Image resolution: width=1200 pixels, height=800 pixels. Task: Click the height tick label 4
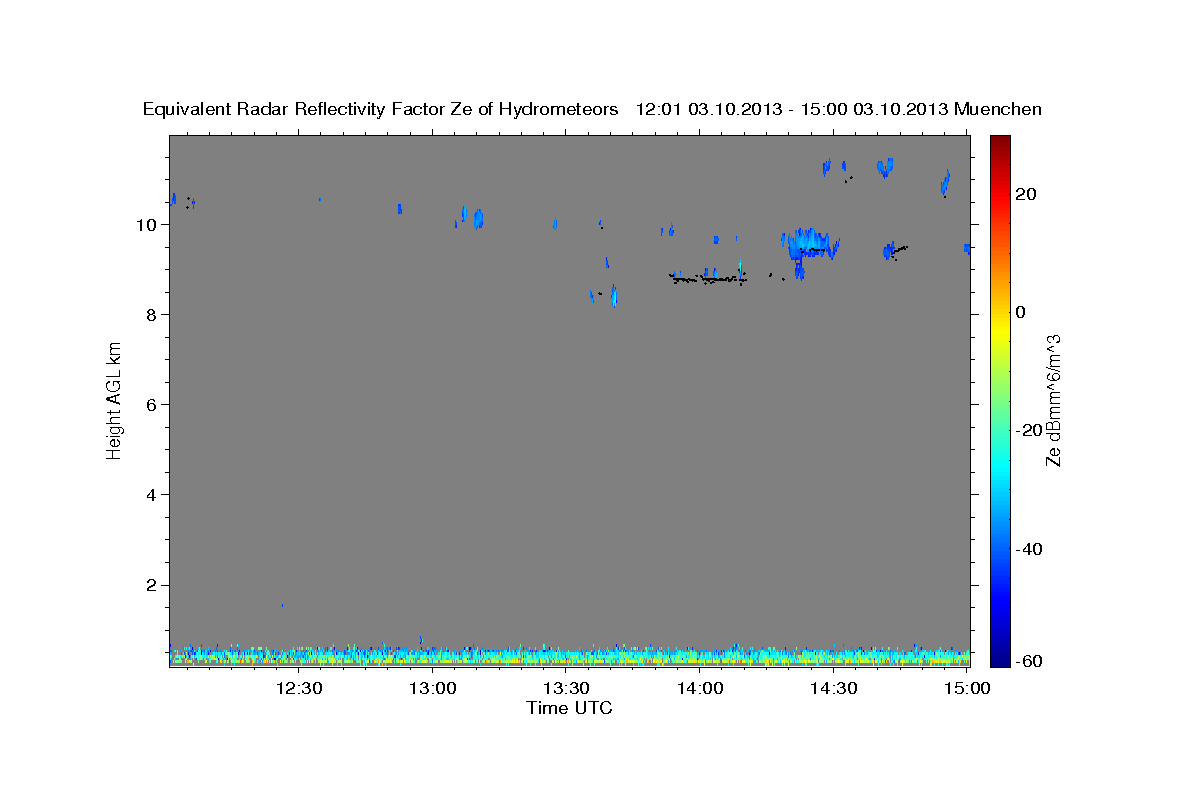[152, 494]
